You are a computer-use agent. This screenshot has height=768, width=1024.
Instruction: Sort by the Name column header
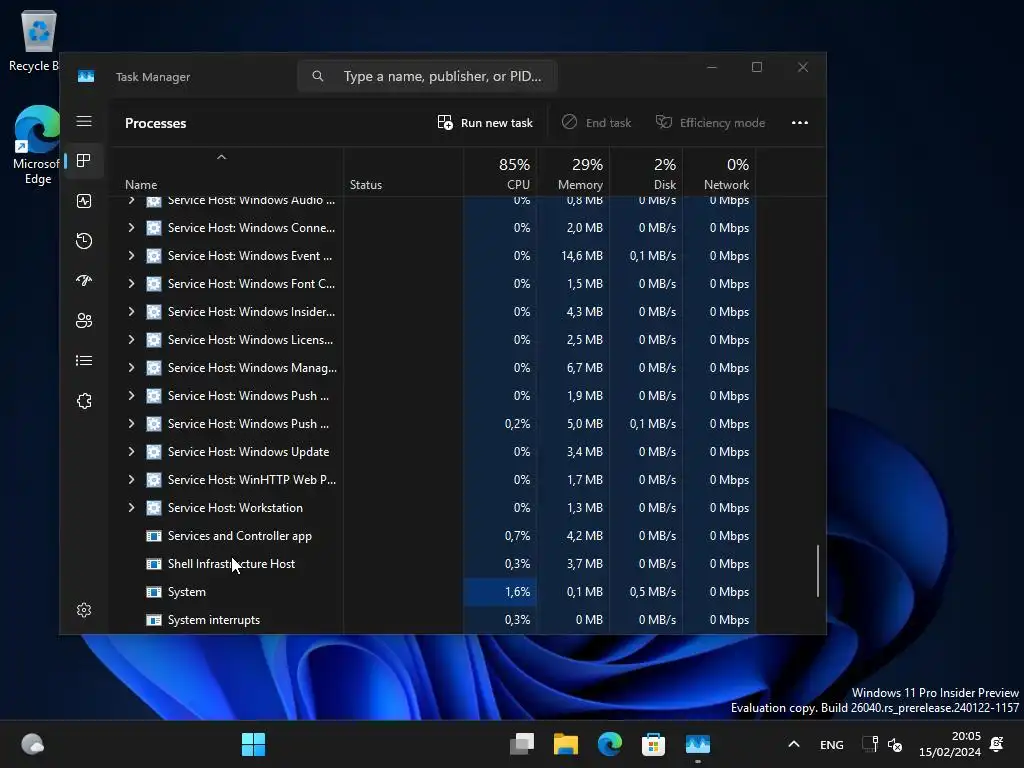tap(226, 172)
